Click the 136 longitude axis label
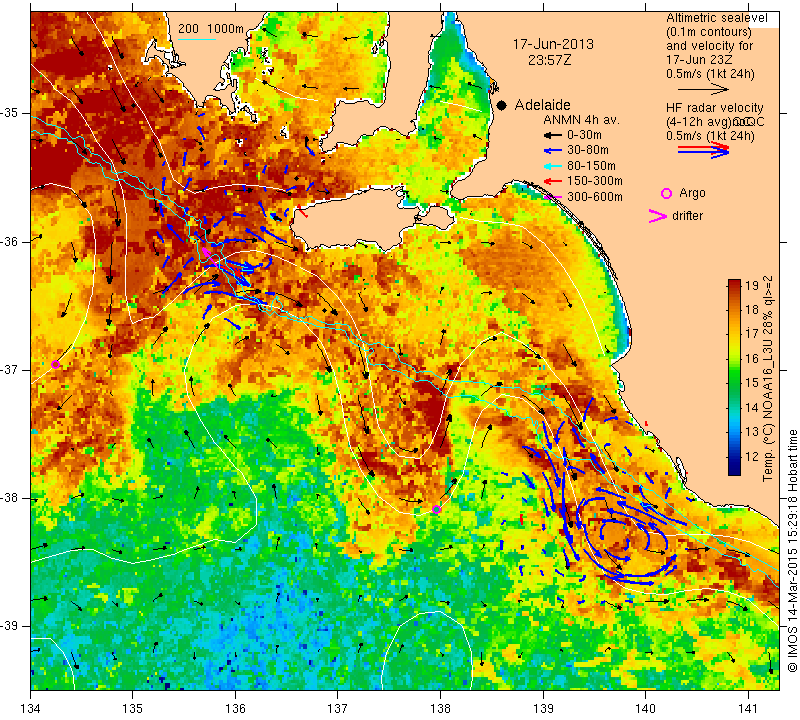This screenshot has height=720, width=800. tap(235, 708)
